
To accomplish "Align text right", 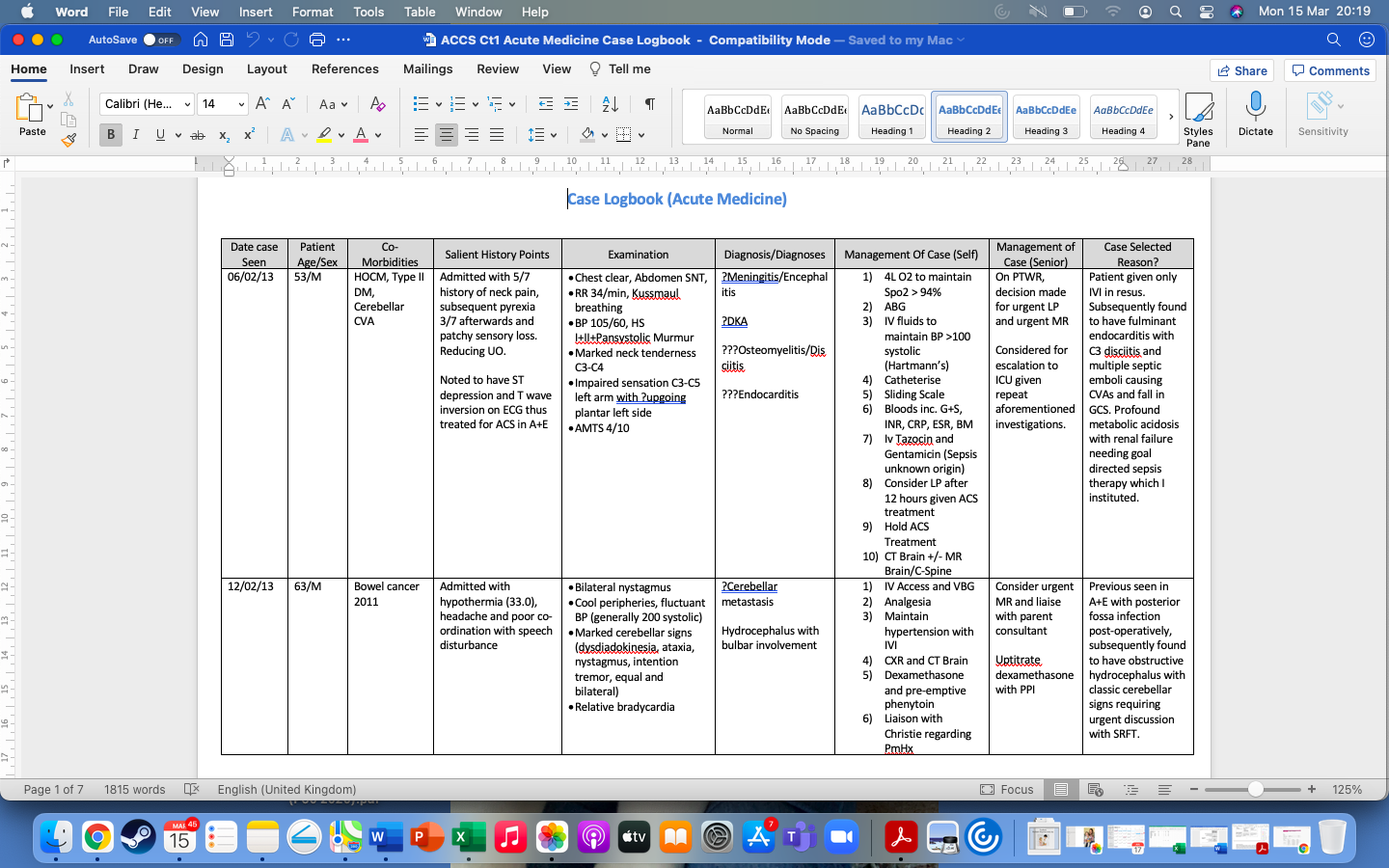I will click(x=472, y=135).
